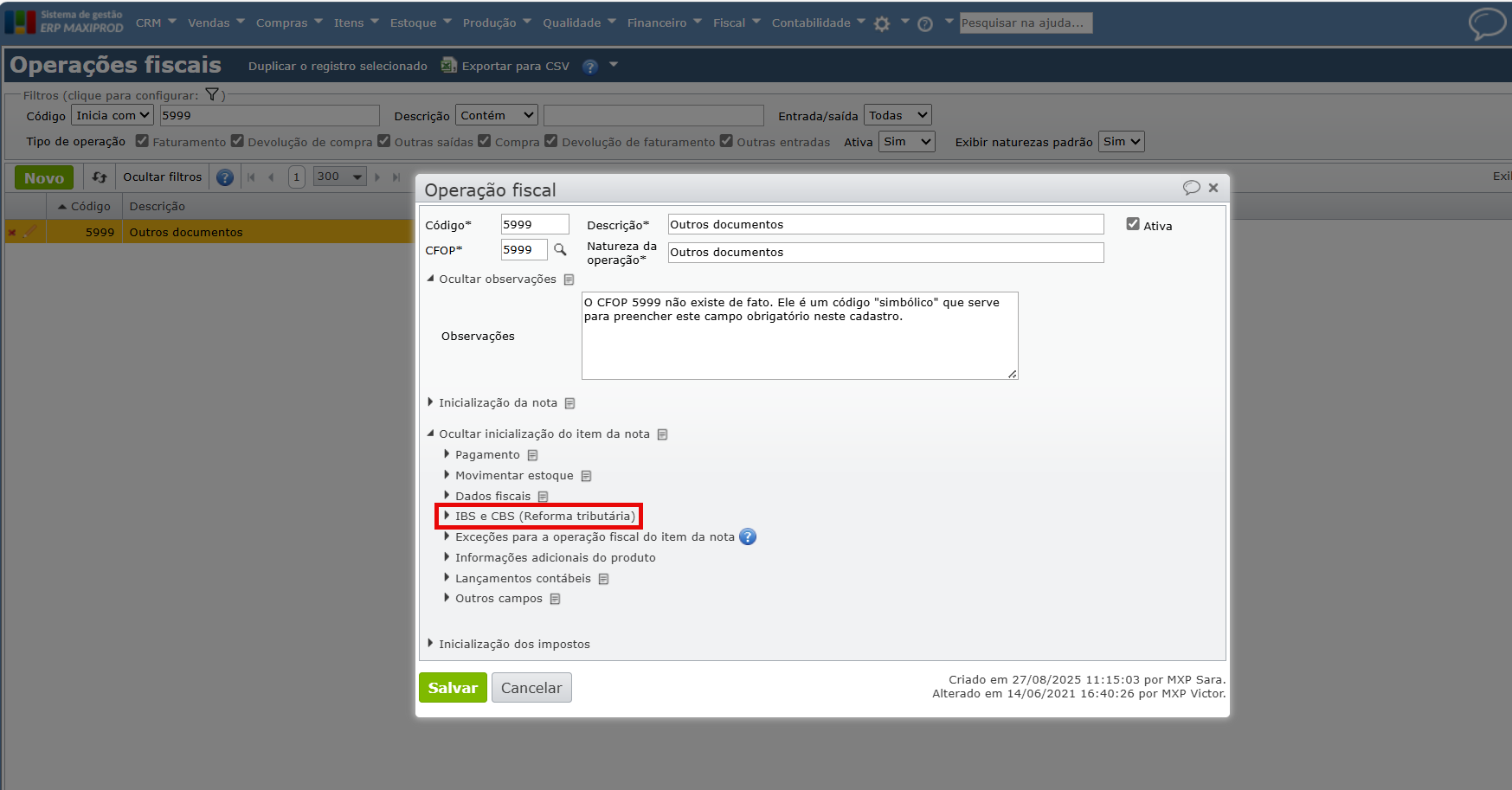Click the Exportar para CSV icon
The width and height of the screenshot is (1512, 790).
[x=448, y=65]
